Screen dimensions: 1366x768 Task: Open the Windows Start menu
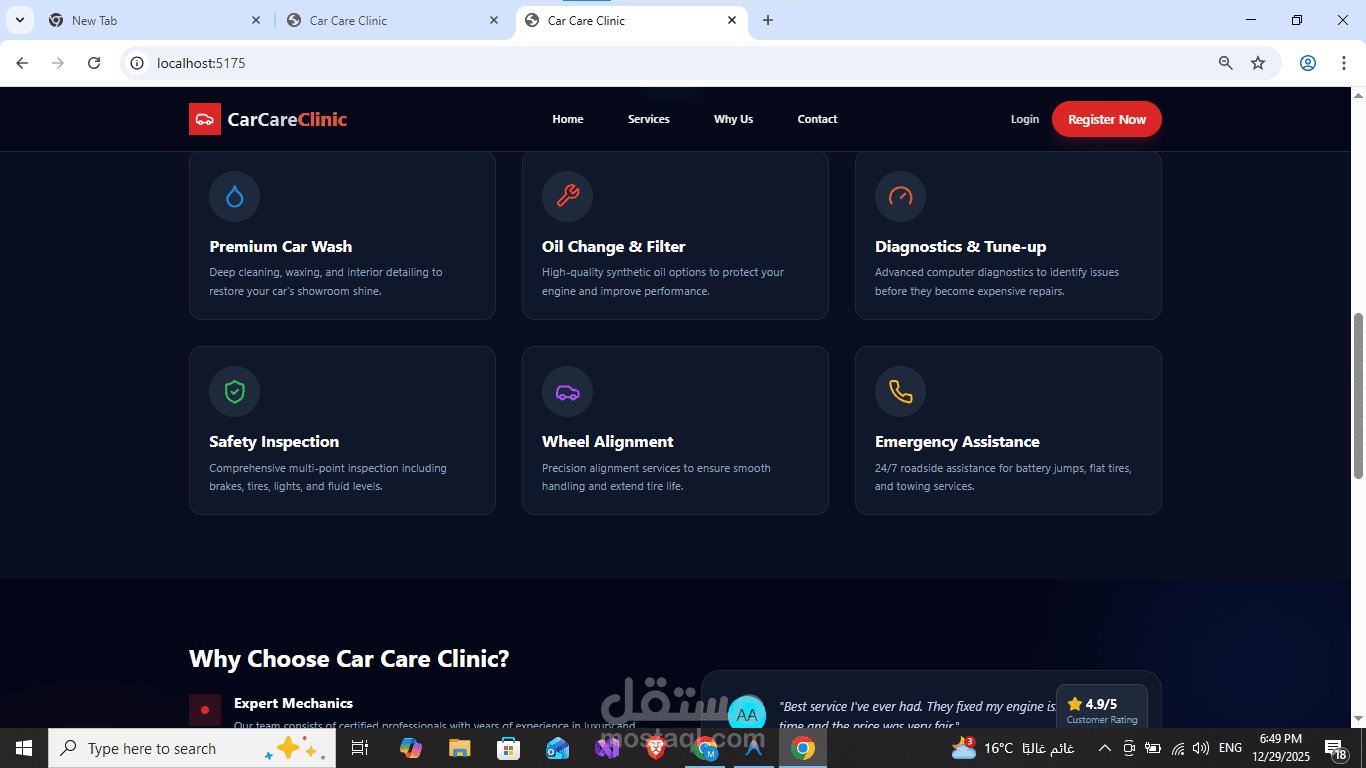tap(24, 748)
